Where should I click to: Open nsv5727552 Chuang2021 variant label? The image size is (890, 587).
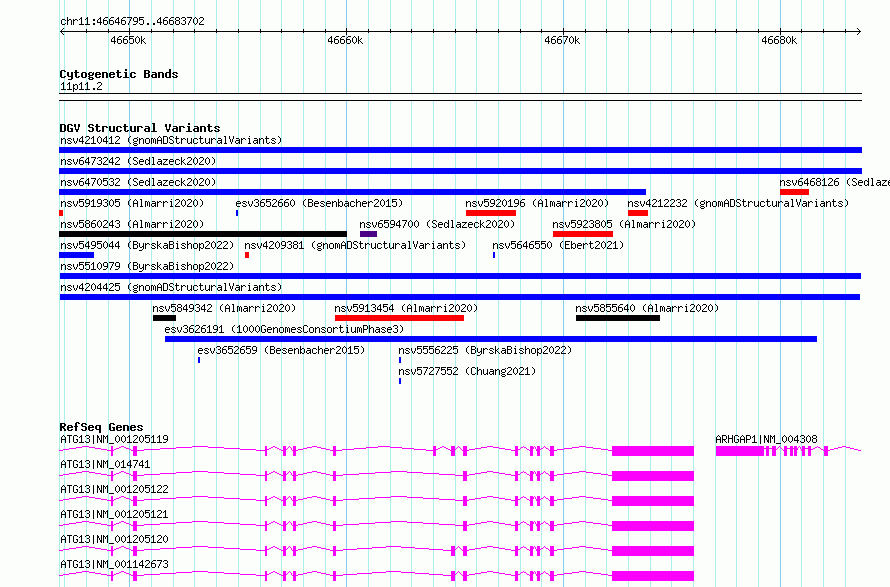click(467, 371)
